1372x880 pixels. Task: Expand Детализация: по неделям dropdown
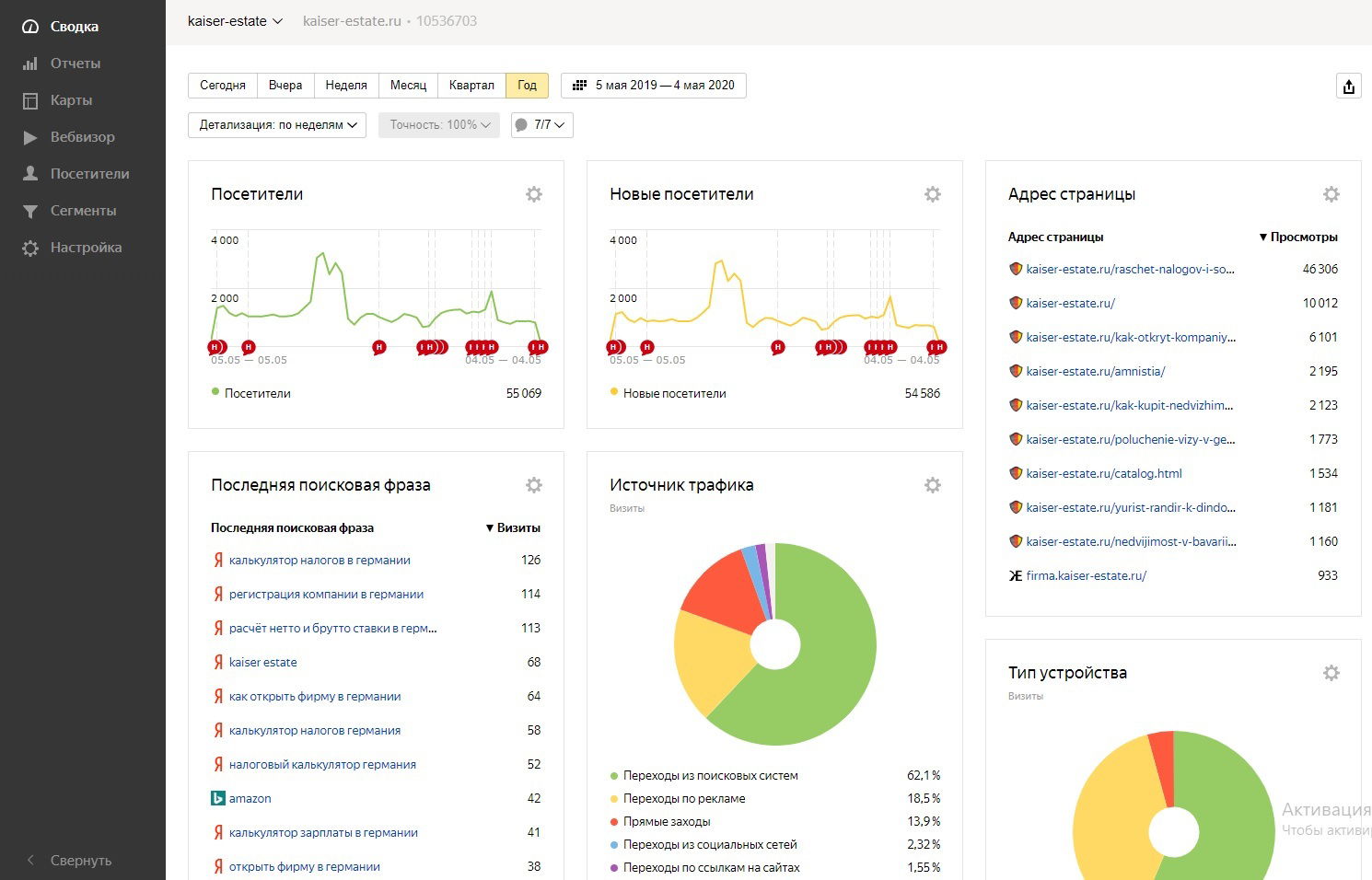tap(277, 125)
